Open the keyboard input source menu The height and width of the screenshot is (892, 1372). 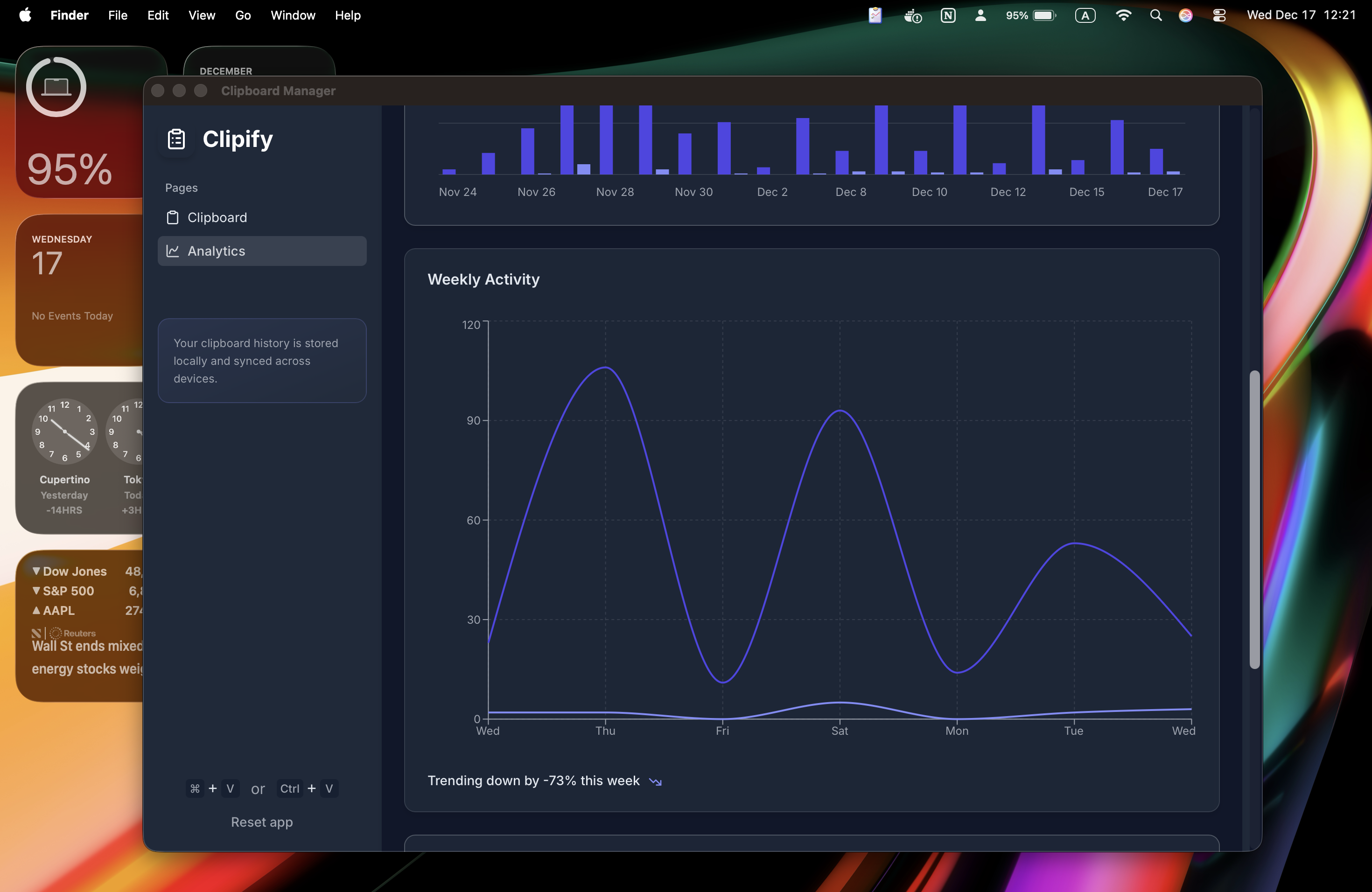coord(1085,15)
